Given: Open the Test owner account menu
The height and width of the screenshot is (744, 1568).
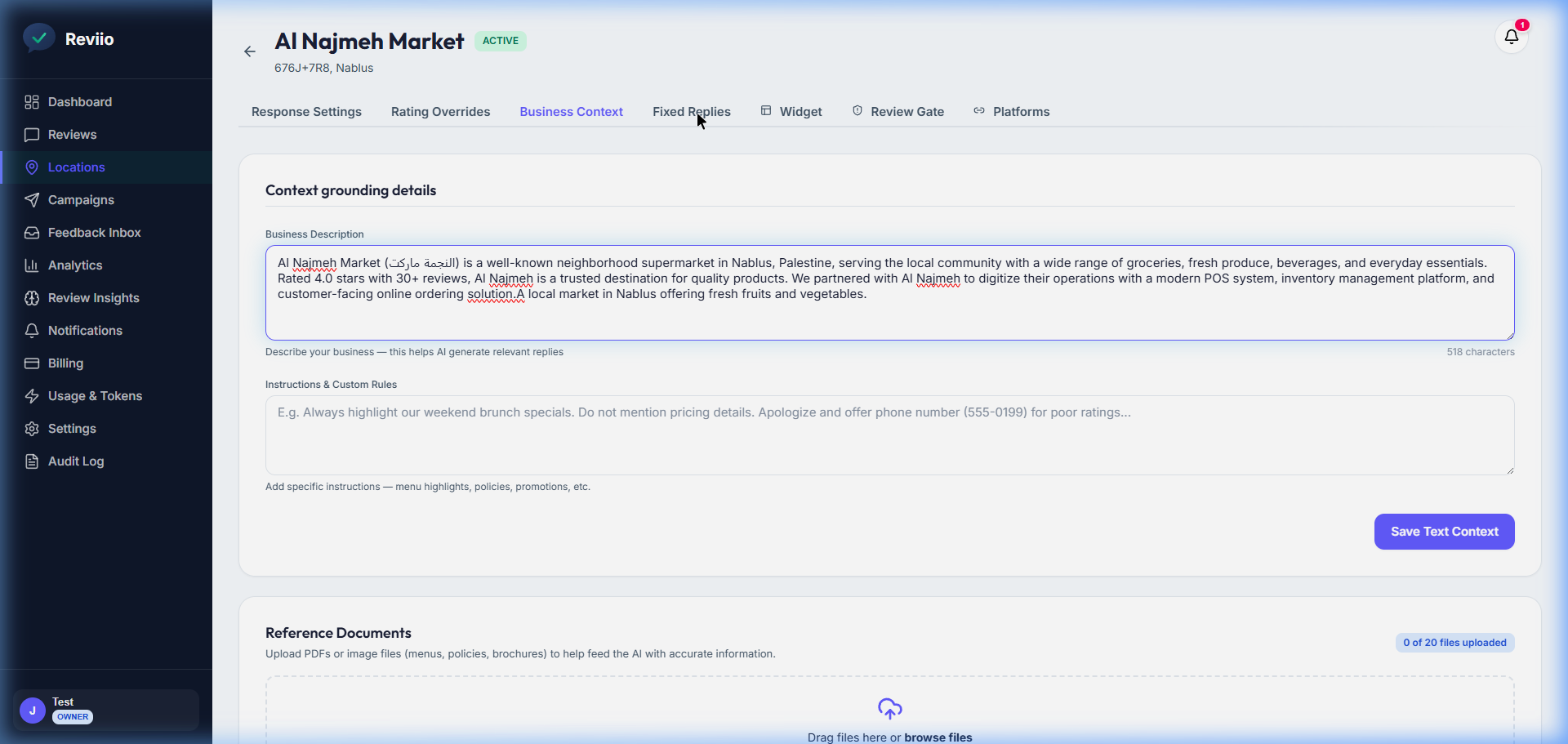Looking at the screenshot, I should coord(106,710).
